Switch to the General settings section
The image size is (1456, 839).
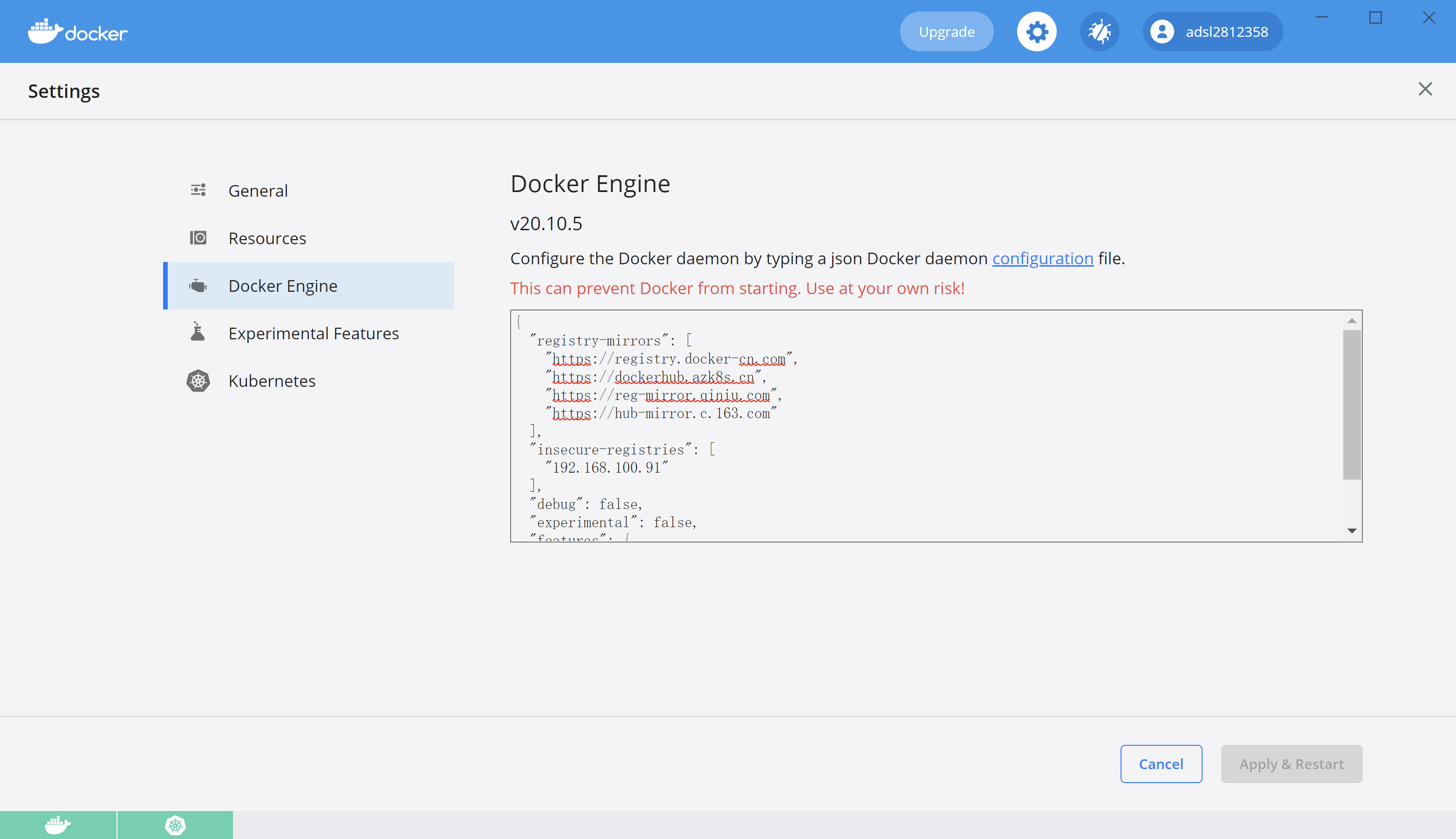(x=258, y=190)
